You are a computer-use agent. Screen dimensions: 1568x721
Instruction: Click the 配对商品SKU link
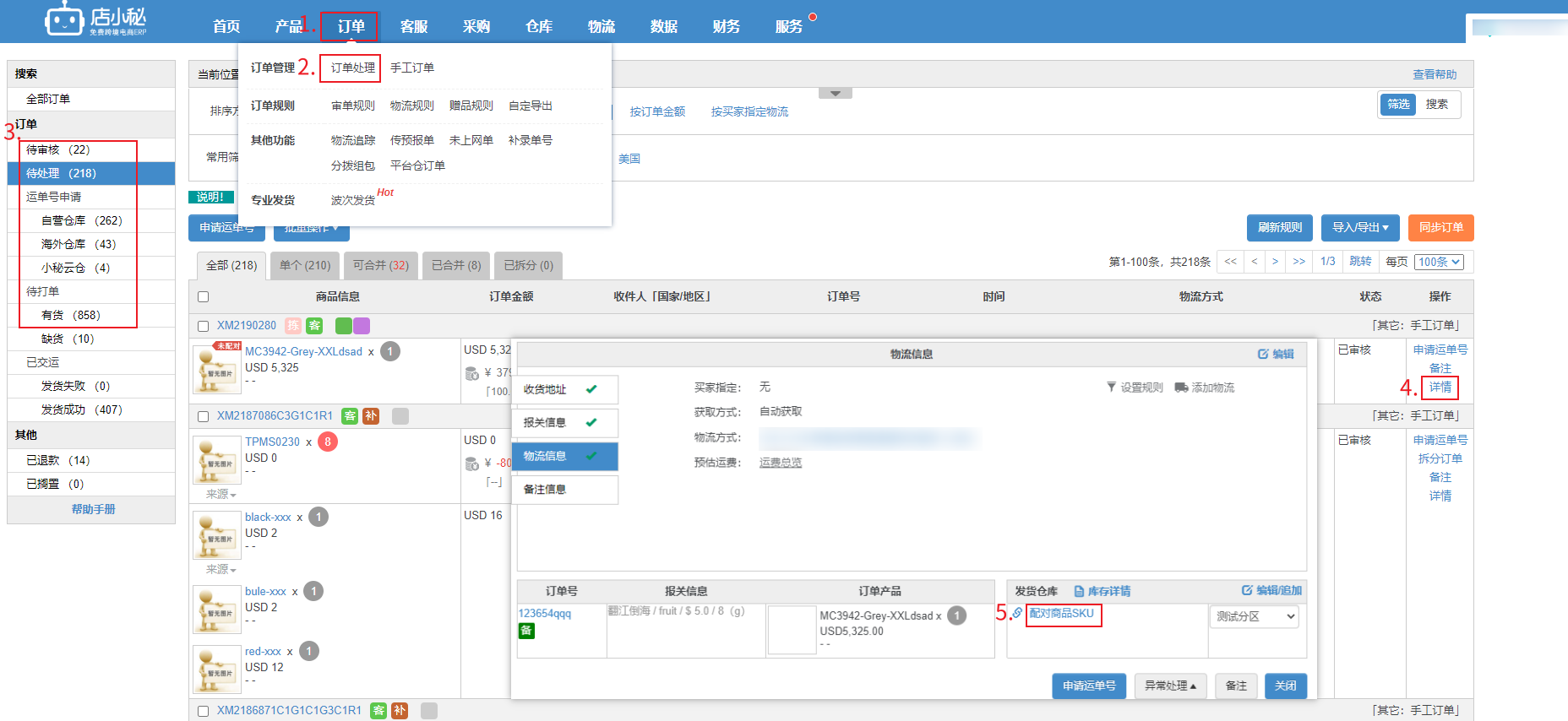pyautogui.click(x=1061, y=614)
